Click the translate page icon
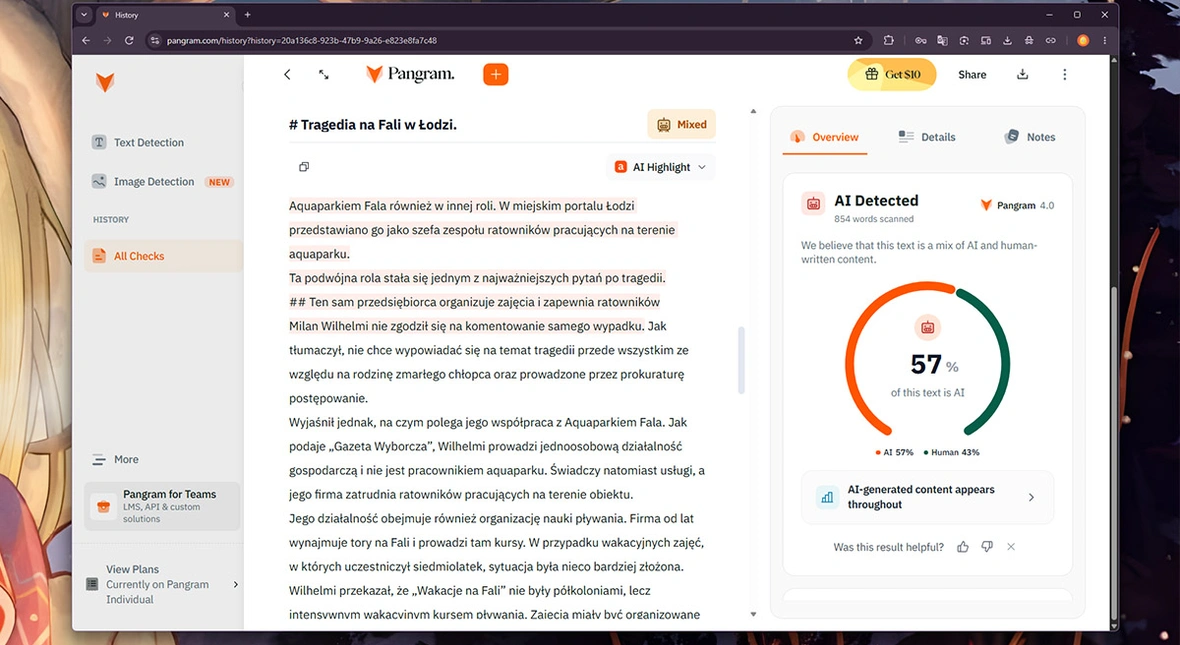1180x645 pixels. [x=942, y=41]
